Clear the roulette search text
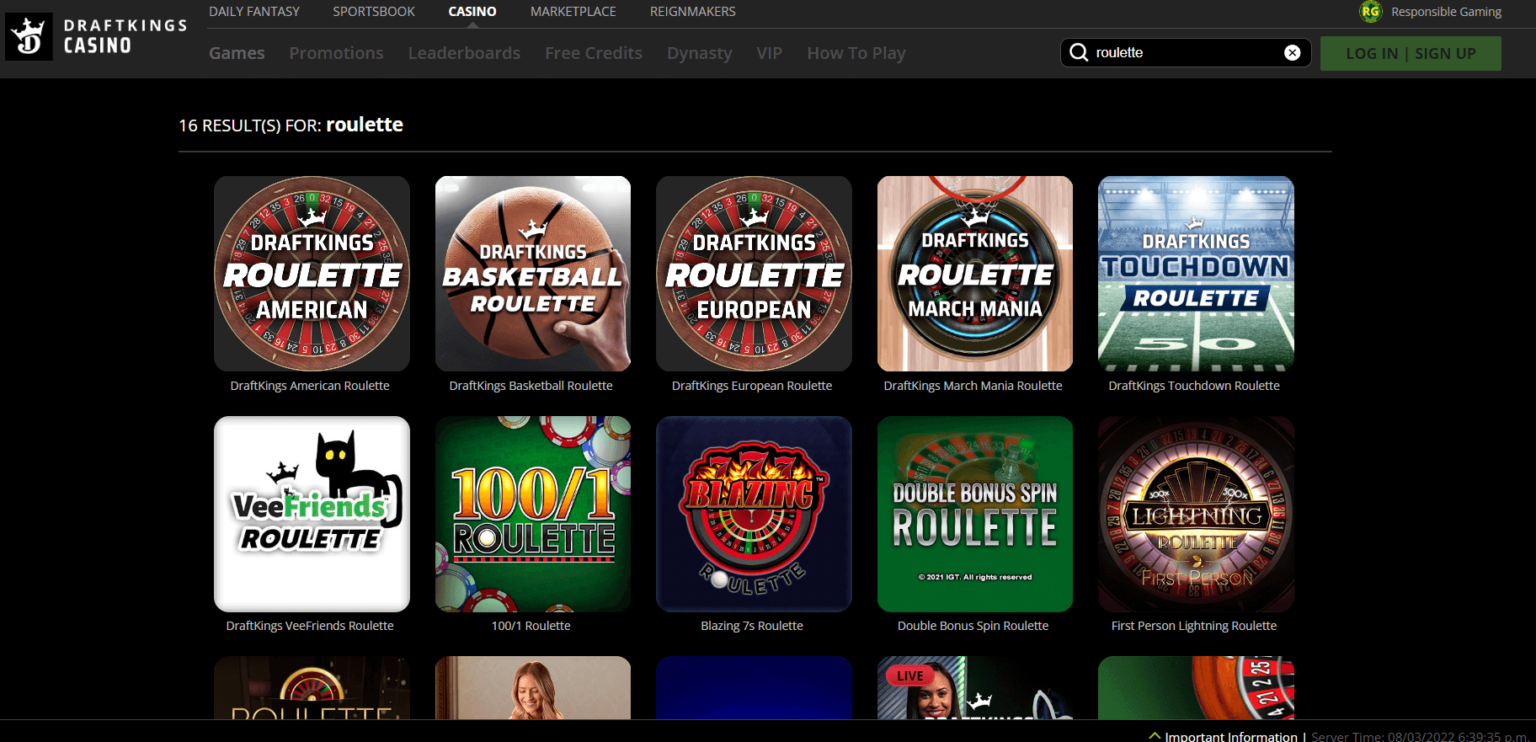 tap(1292, 53)
